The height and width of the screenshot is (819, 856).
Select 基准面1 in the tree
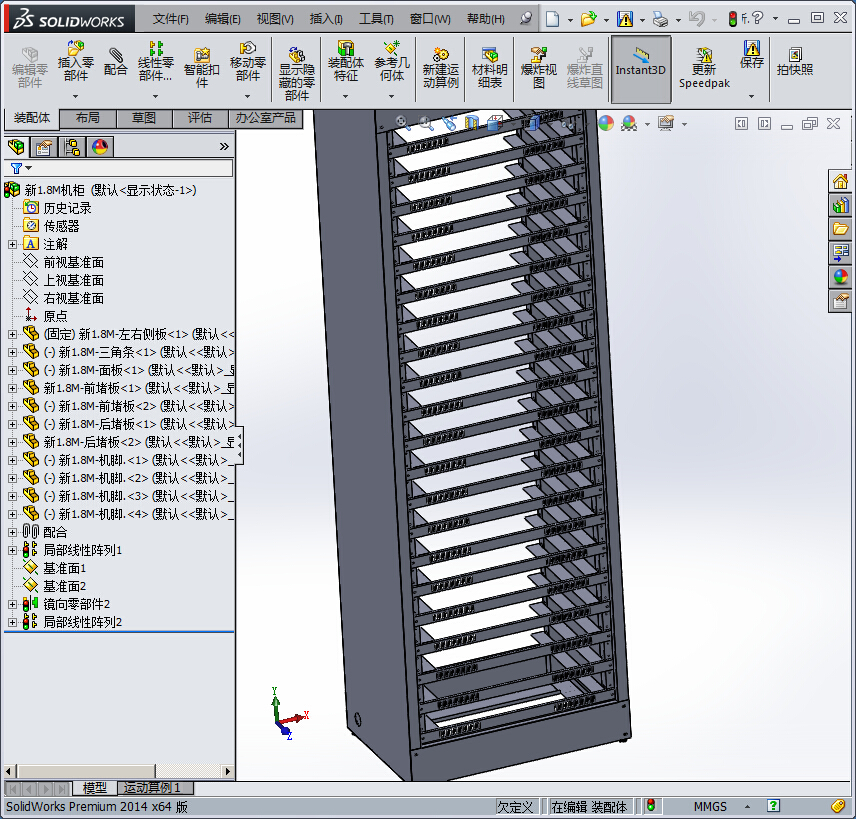(64, 569)
